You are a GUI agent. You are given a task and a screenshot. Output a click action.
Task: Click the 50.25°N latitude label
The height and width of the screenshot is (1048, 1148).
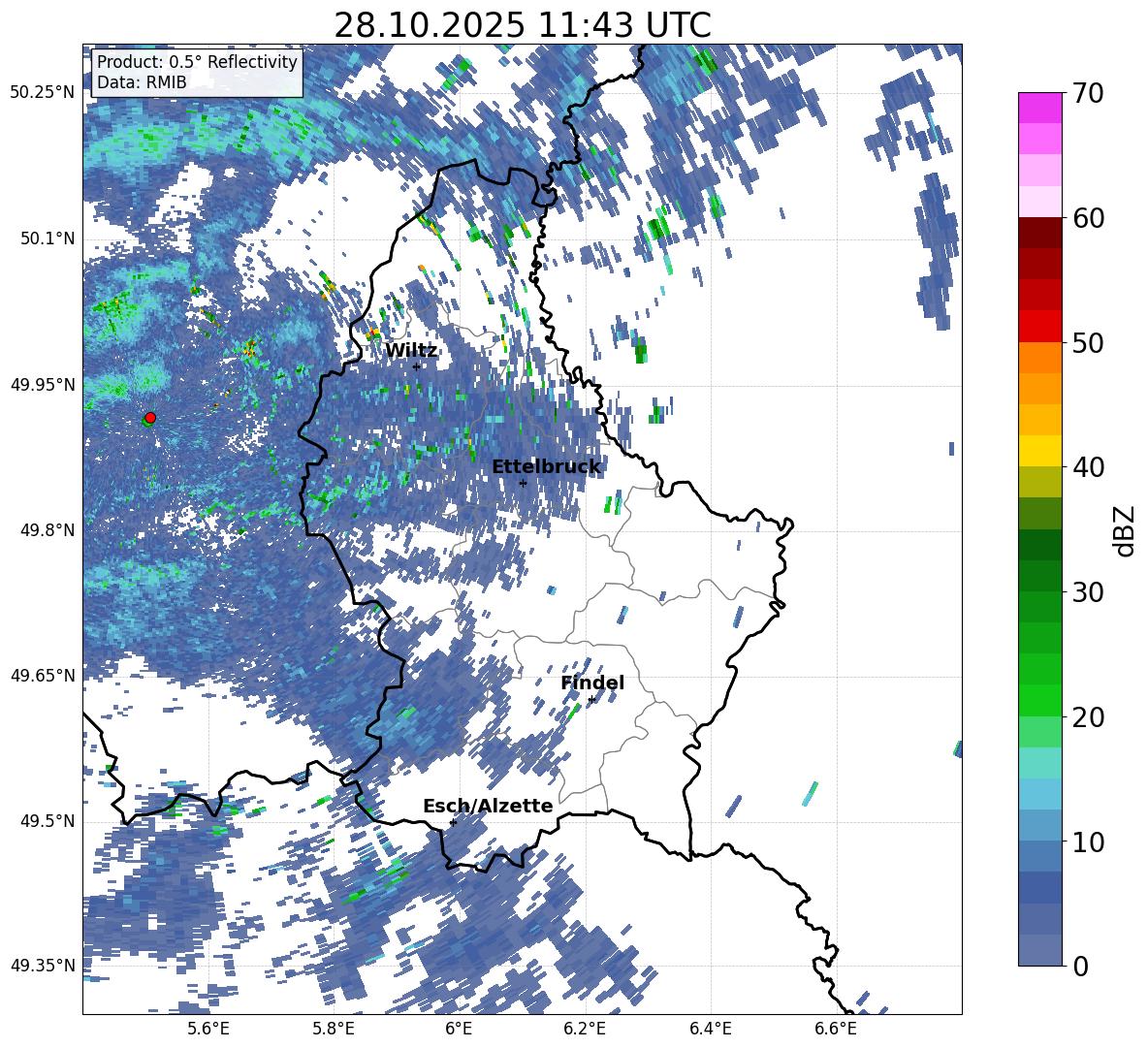[43, 93]
